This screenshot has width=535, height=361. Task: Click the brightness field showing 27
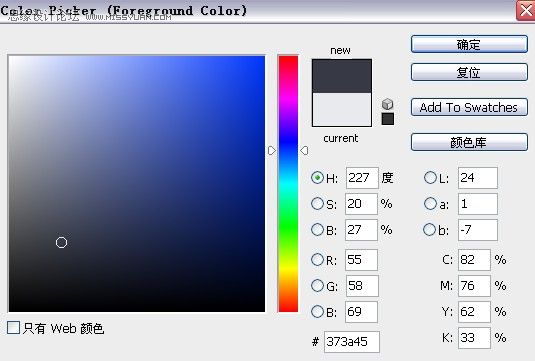coord(361,230)
